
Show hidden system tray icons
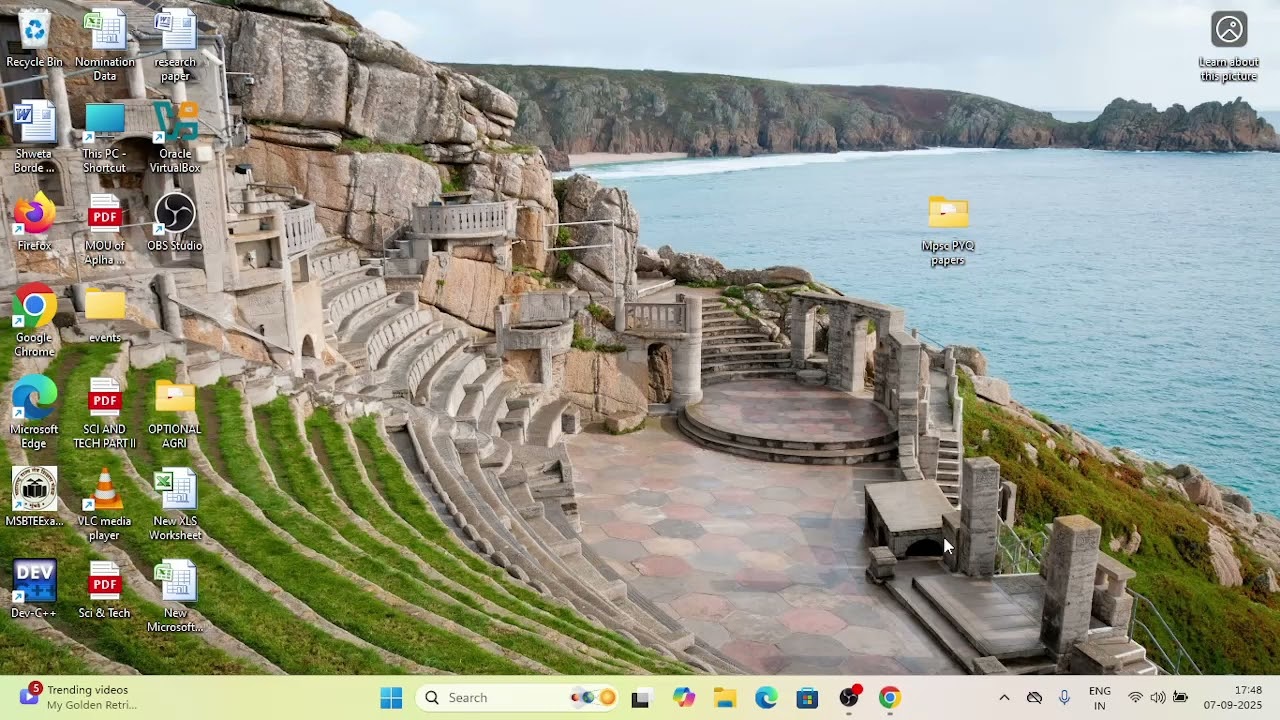tap(1004, 698)
